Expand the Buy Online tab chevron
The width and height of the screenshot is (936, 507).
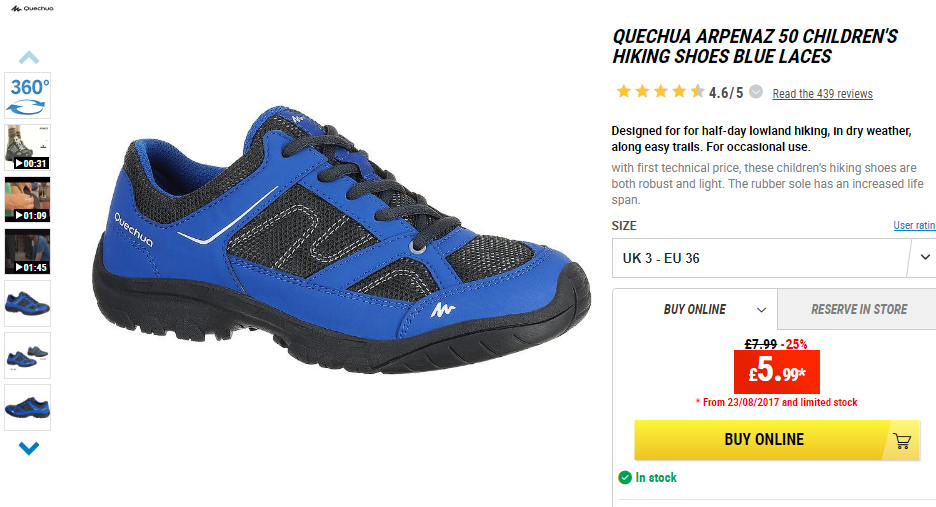tap(761, 310)
